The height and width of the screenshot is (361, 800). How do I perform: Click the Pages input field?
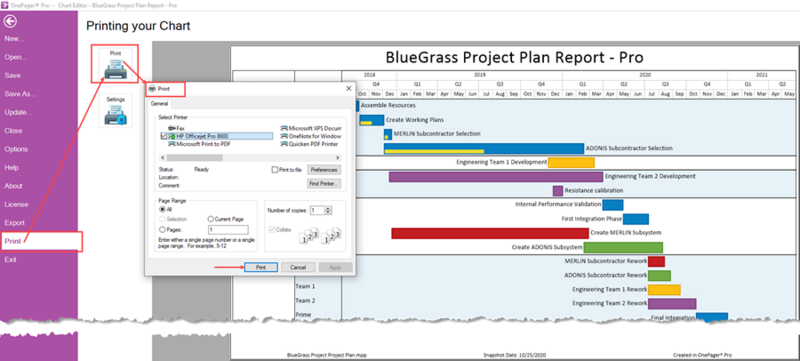click(x=228, y=229)
